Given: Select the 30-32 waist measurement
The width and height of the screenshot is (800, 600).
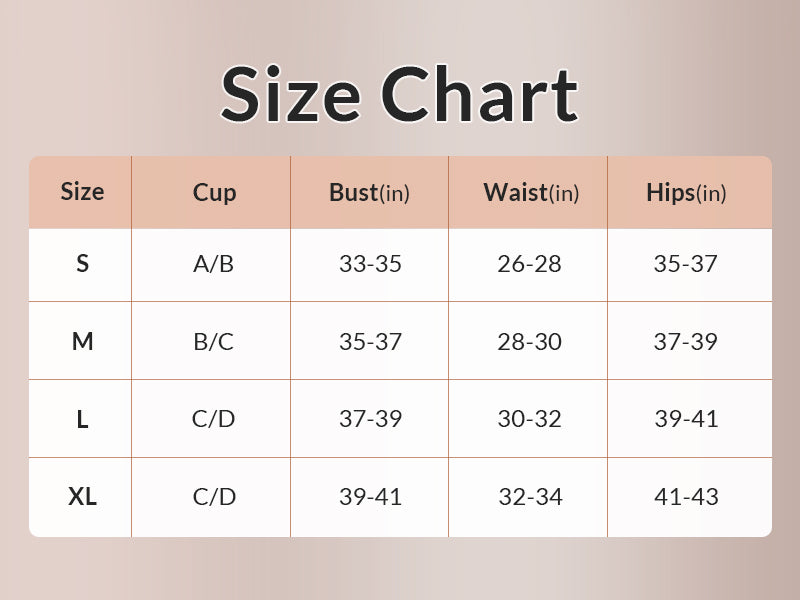Looking at the screenshot, I should 529,419.
